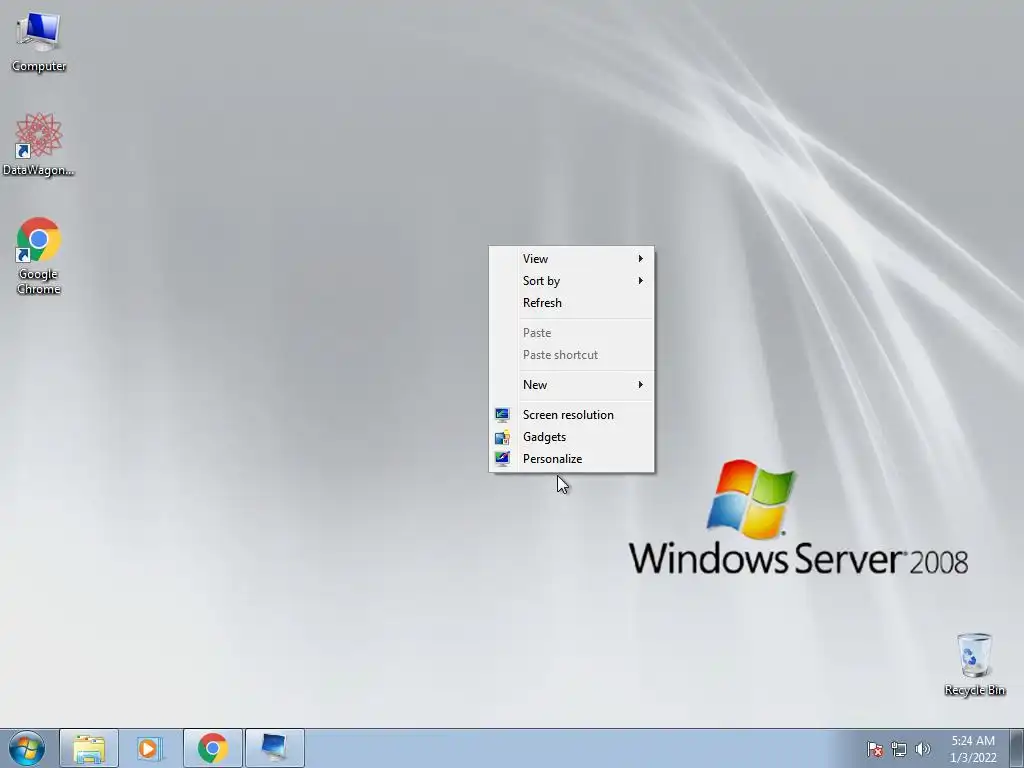Image resolution: width=1024 pixels, height=768 pixels.
Task: Expand the Sort by submenu
Action: tap(571, 281)
